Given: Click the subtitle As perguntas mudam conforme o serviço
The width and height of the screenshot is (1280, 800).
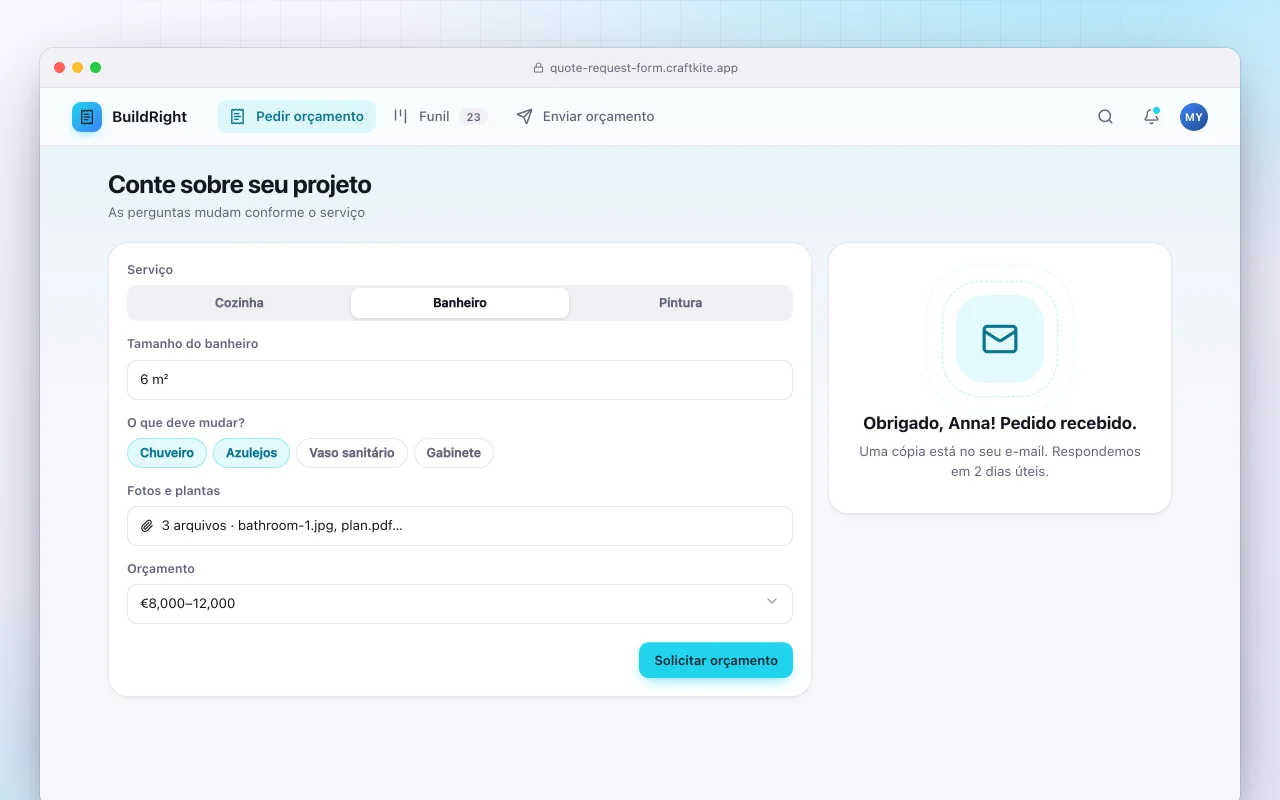Looking at the screenshot, I should tap(237, 213).
